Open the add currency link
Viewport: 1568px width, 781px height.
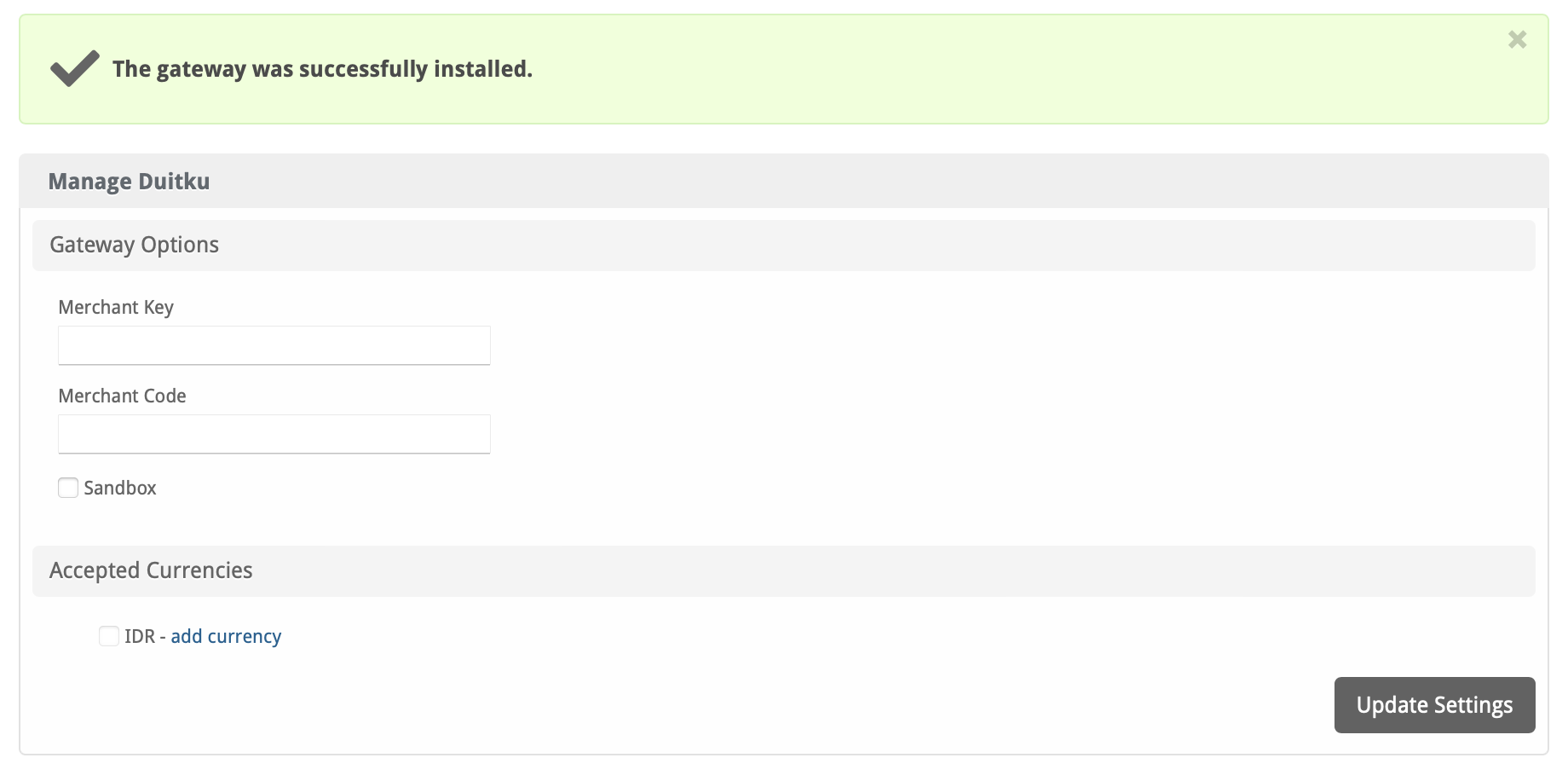226,636
